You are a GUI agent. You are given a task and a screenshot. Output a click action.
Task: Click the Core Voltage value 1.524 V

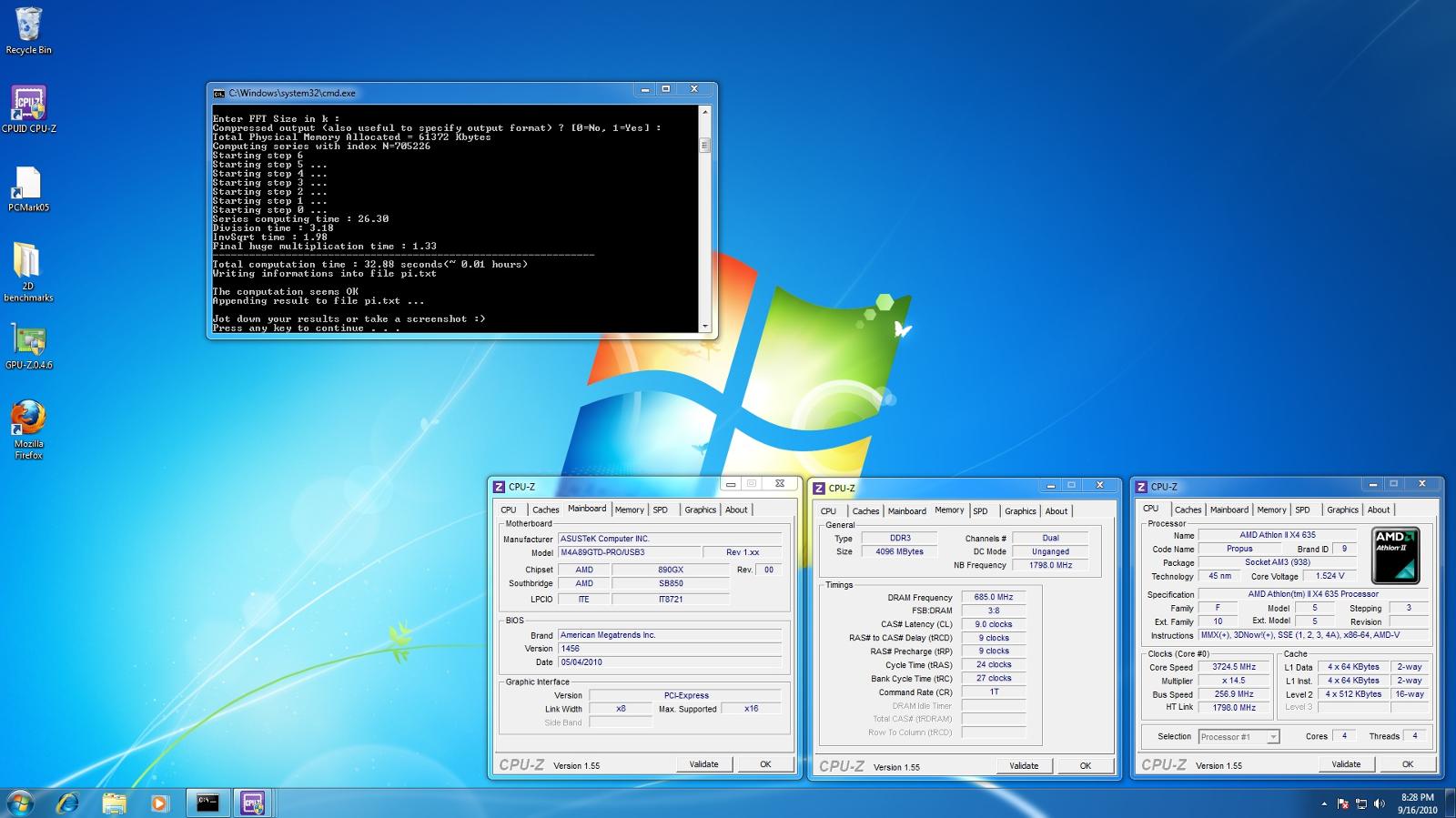1330,576
